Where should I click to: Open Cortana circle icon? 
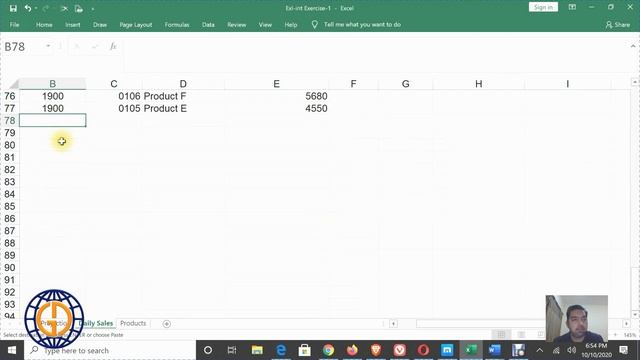pos(208,350)
